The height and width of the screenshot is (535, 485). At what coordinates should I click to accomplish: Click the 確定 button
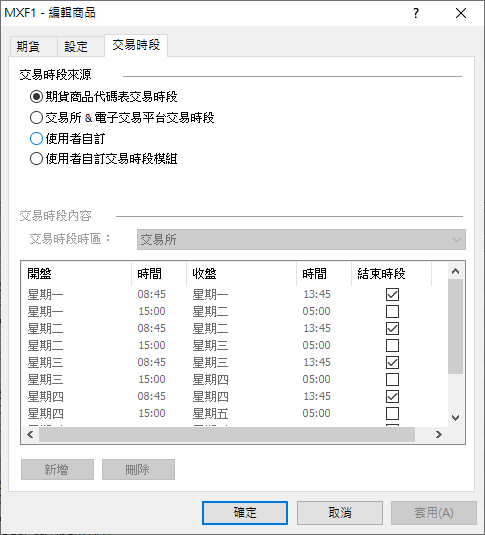(245, 513)
